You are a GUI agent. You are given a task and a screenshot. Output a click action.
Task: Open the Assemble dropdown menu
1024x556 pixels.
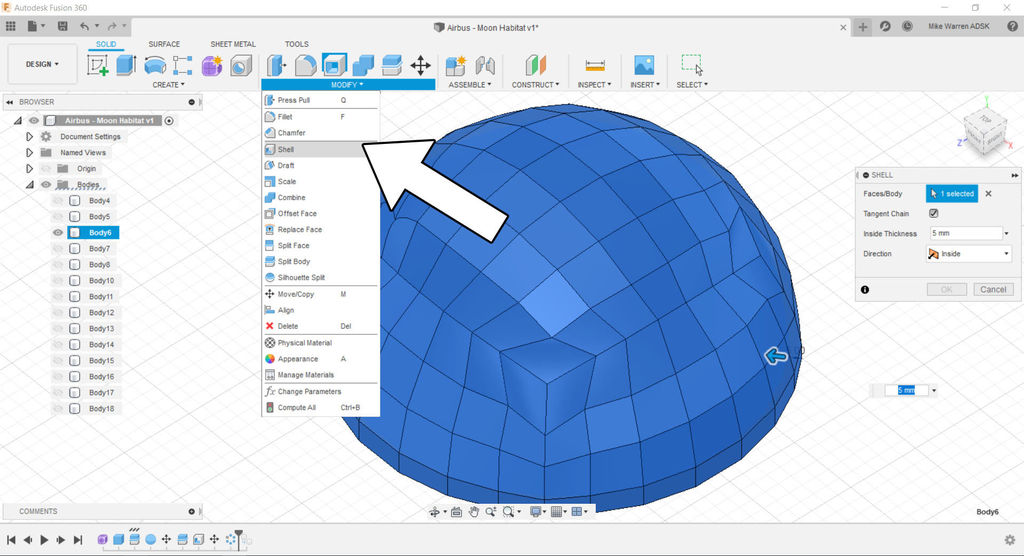tap(470, 85)
